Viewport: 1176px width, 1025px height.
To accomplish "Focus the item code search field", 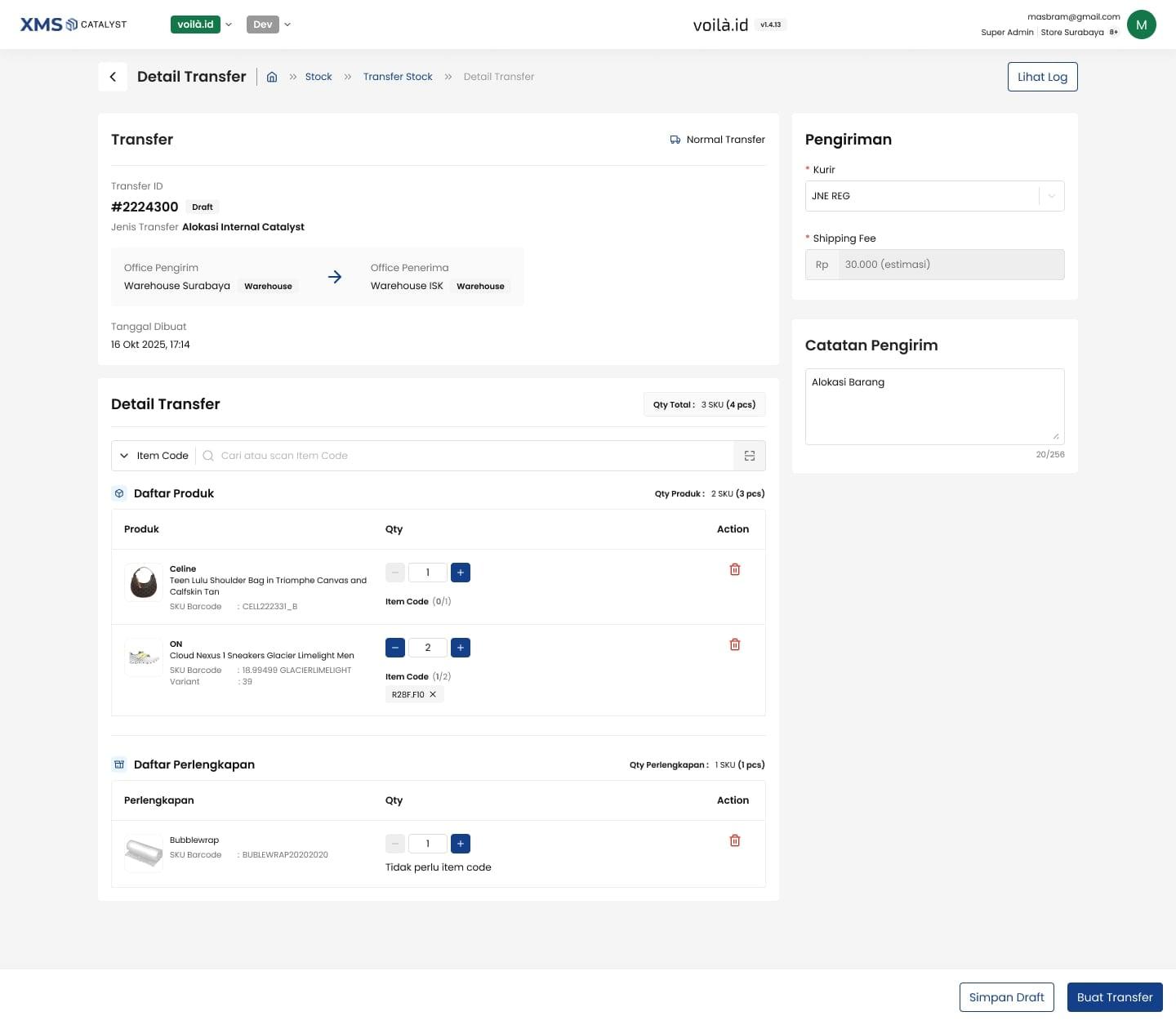I will (465, 456).
